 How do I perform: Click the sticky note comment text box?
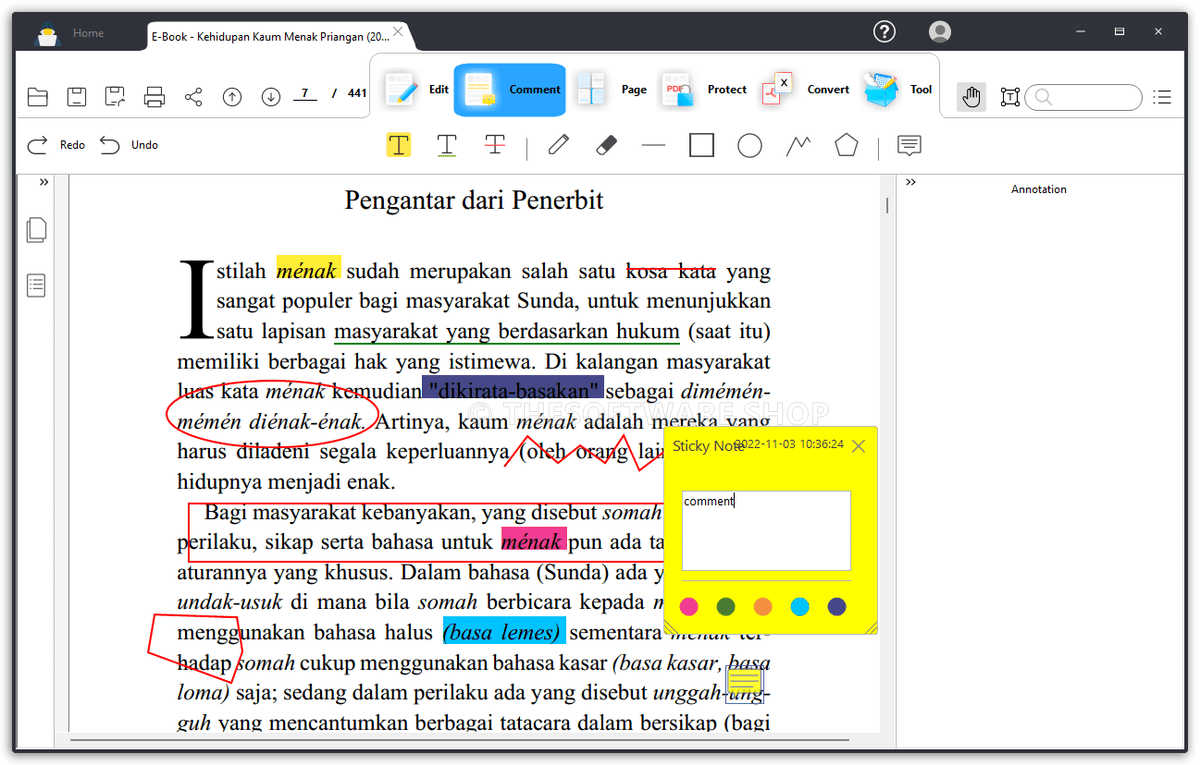(766, 531)
